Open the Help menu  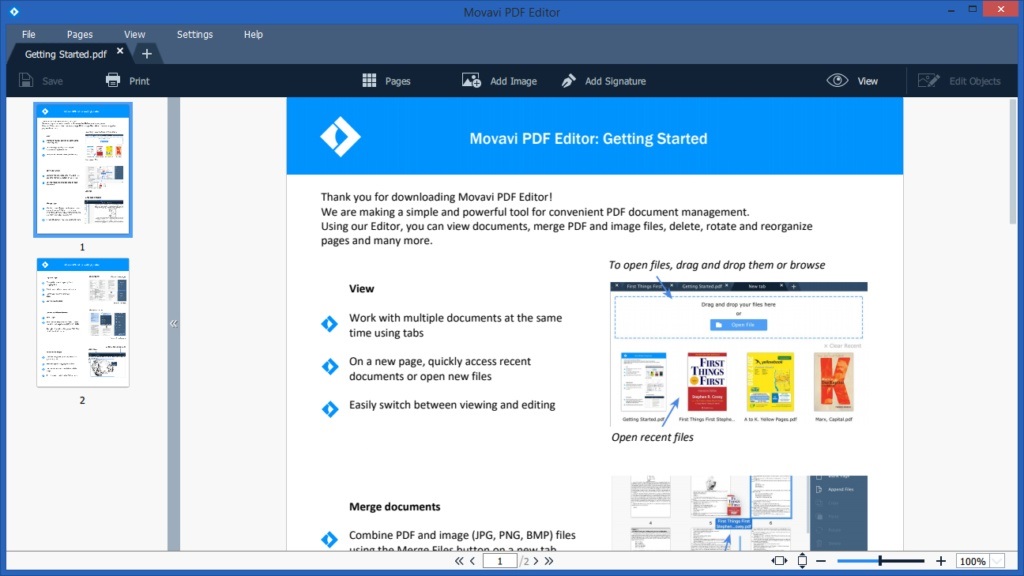[253, 35]
